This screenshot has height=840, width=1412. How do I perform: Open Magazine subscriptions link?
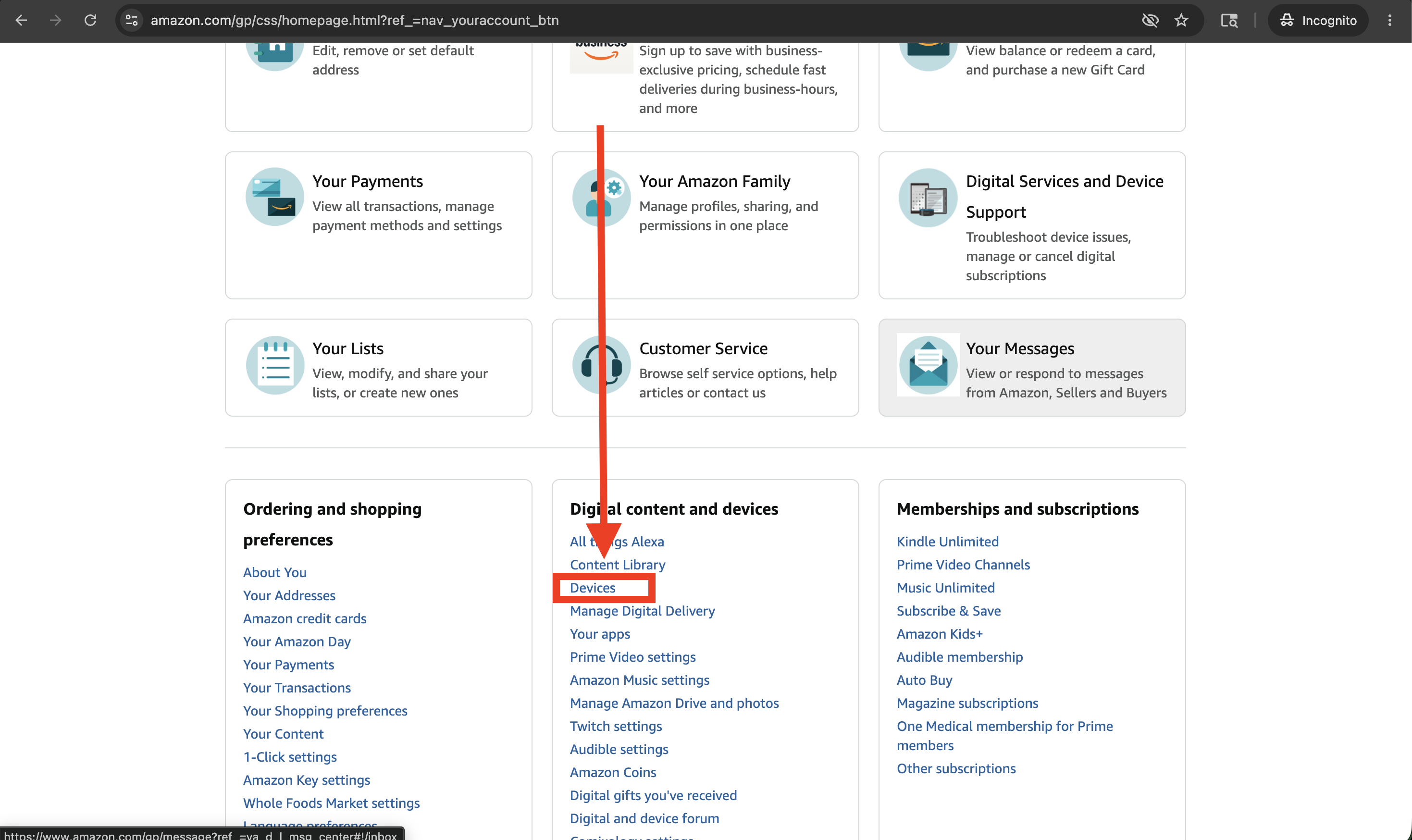click(968, 704)
